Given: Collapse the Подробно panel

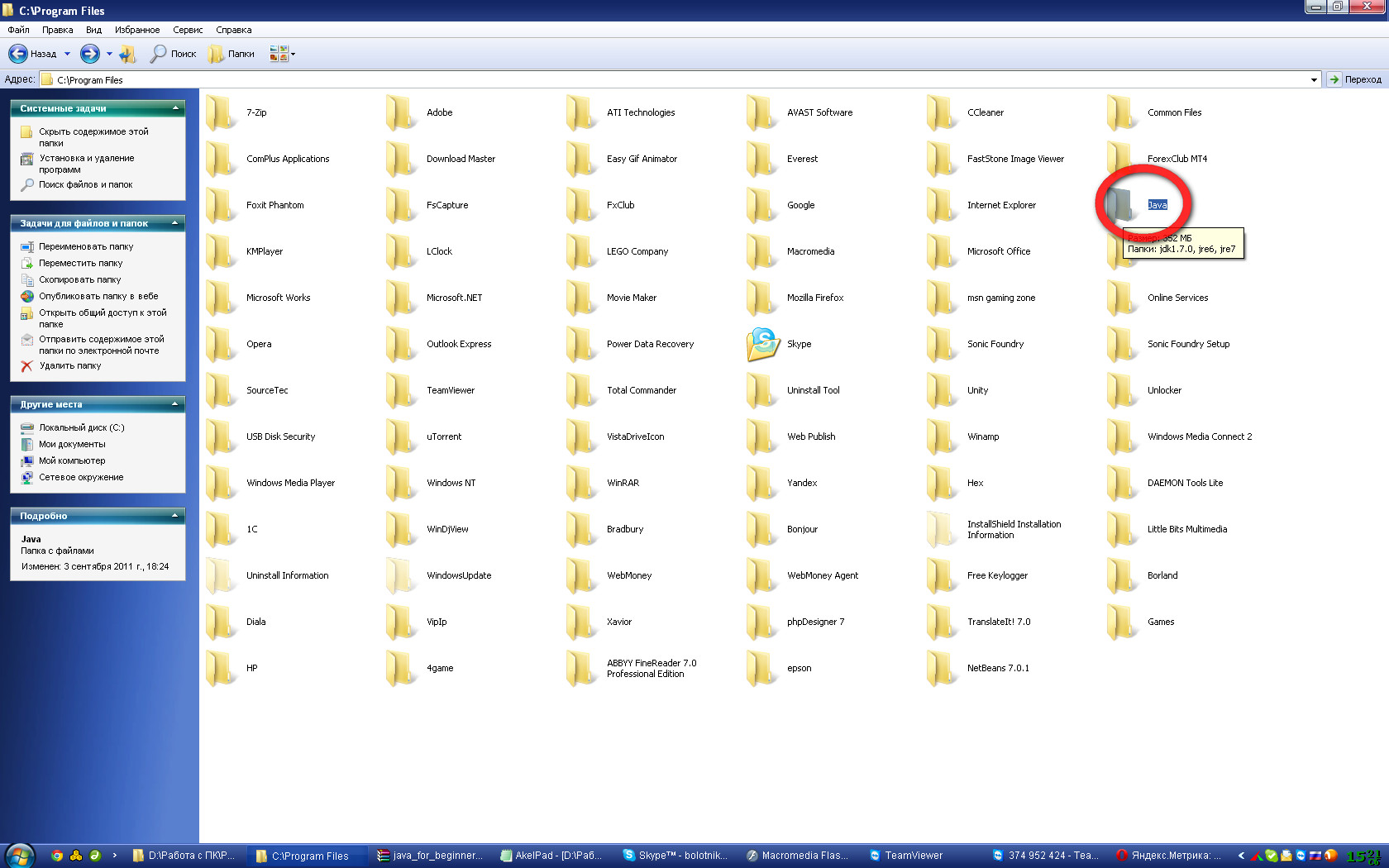Looking at the screenshot, I should click(175, 516).
